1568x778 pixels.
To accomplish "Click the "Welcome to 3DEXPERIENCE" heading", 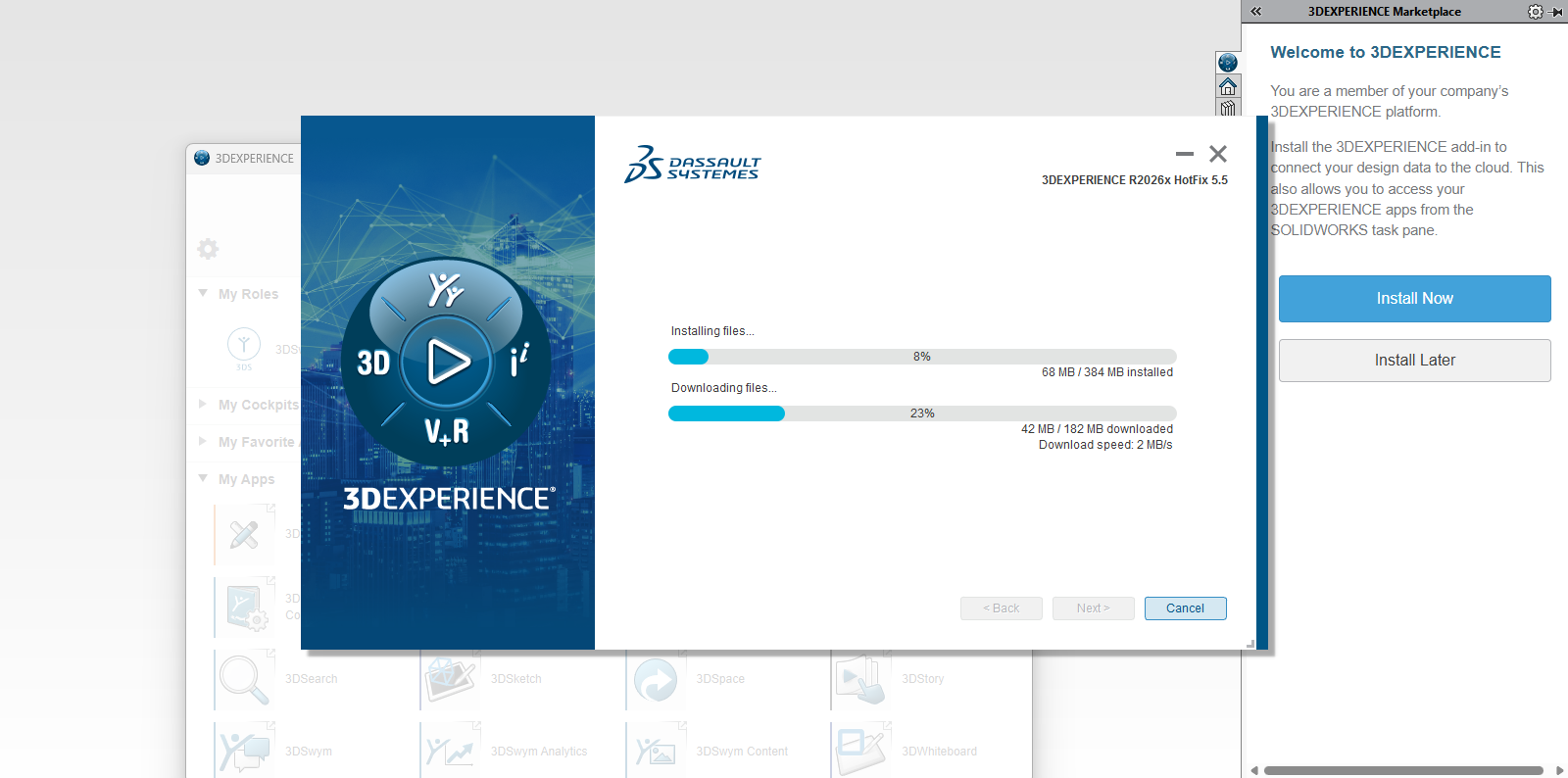I will tap(1386, 53).
